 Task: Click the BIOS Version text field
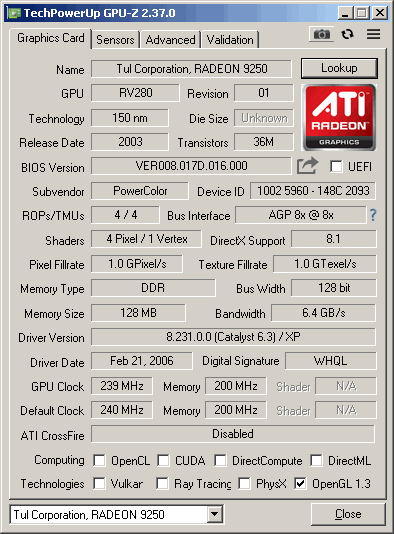coord(191,166)
